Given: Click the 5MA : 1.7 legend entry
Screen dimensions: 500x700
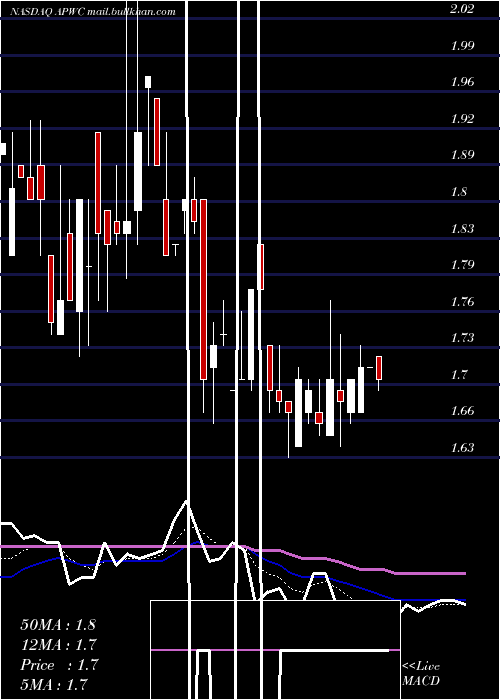Looking at the screenshot, I should [54, 684].
